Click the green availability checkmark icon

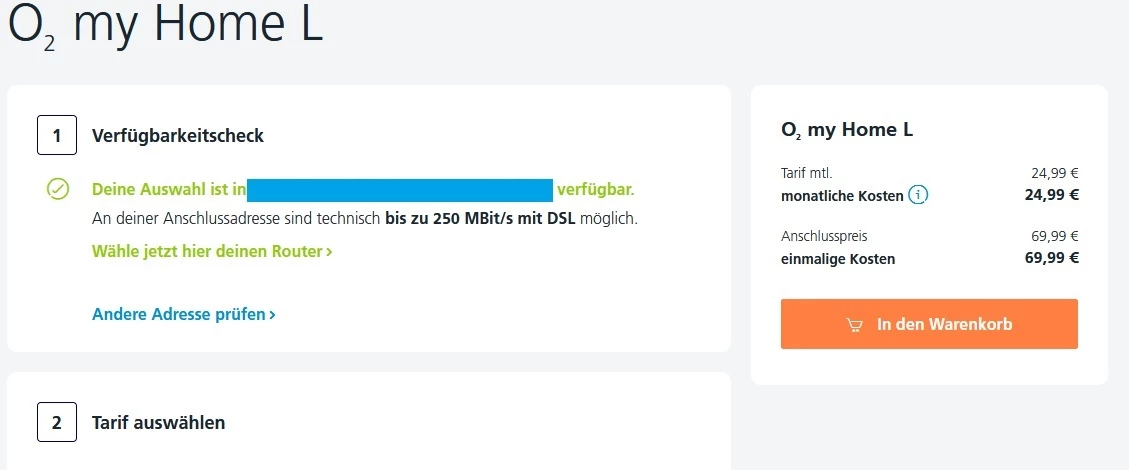(58, 189)
